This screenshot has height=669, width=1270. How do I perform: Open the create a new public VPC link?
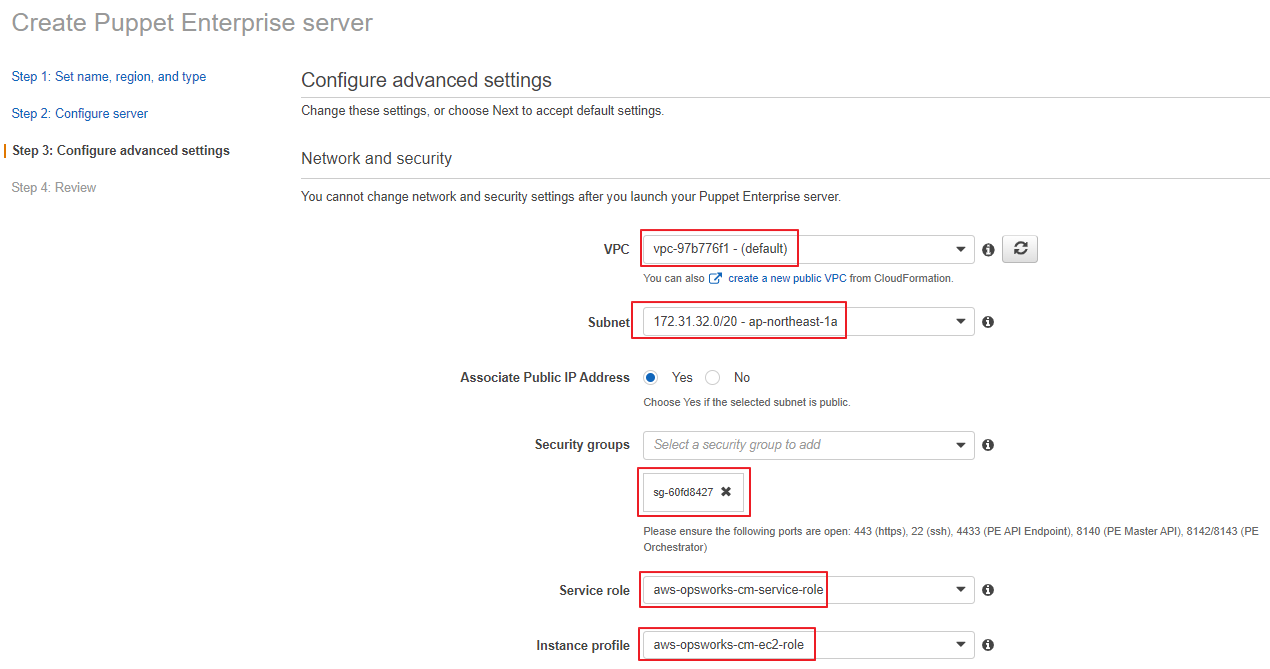tap(787, 279)
